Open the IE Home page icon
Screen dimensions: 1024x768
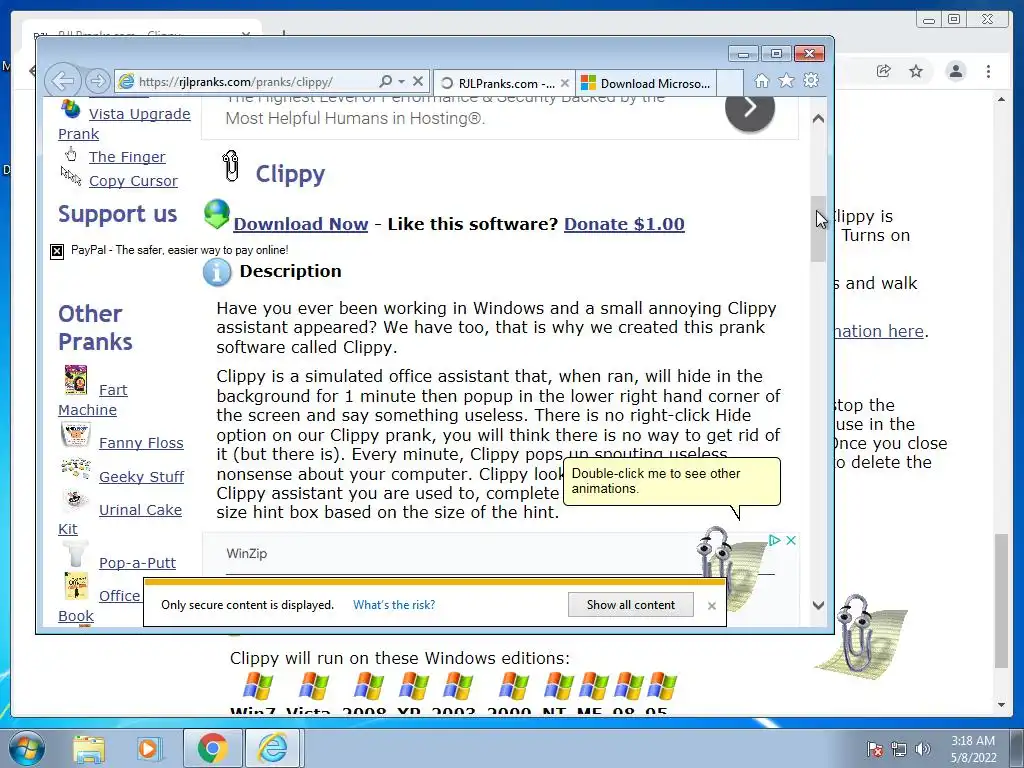[x=761, y=80]
